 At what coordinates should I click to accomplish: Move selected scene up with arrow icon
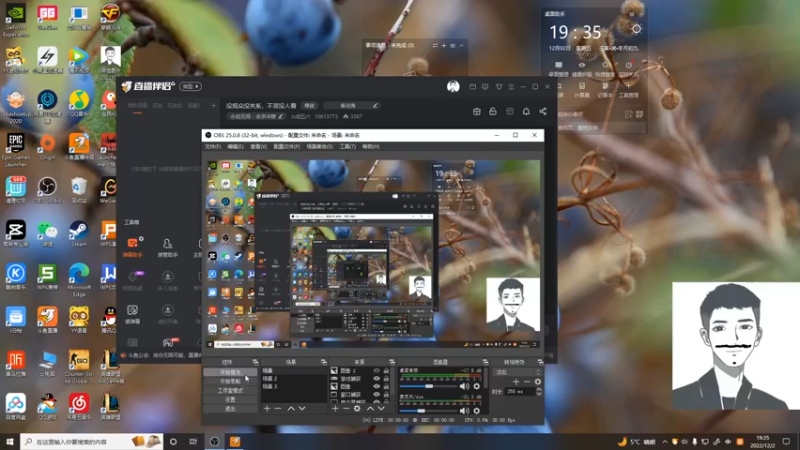291,409
